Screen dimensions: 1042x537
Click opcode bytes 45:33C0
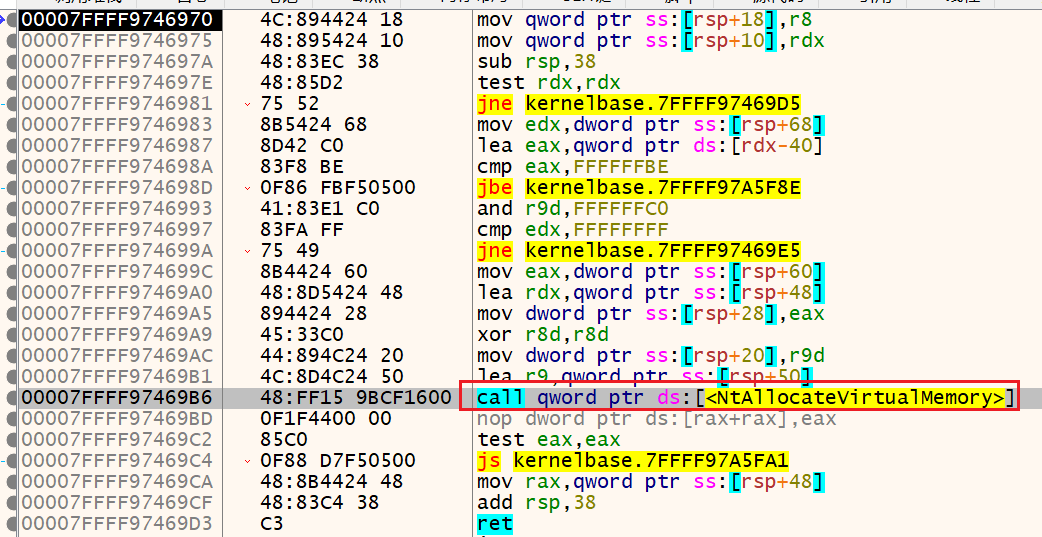pyautogui.click(x=302, y=335)
